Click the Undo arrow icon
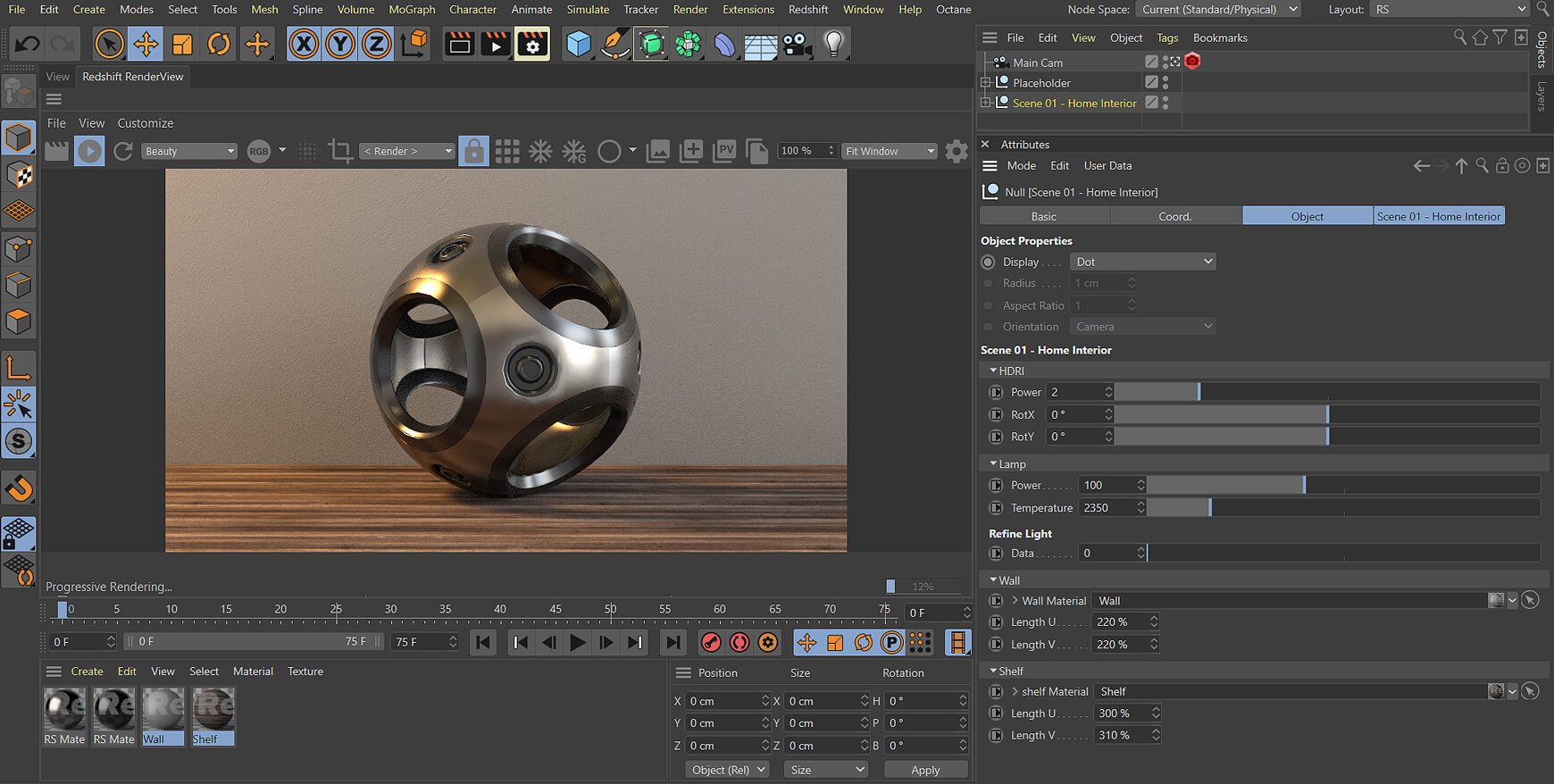Screen dimensions: 1554x784 tap(27, 44)
